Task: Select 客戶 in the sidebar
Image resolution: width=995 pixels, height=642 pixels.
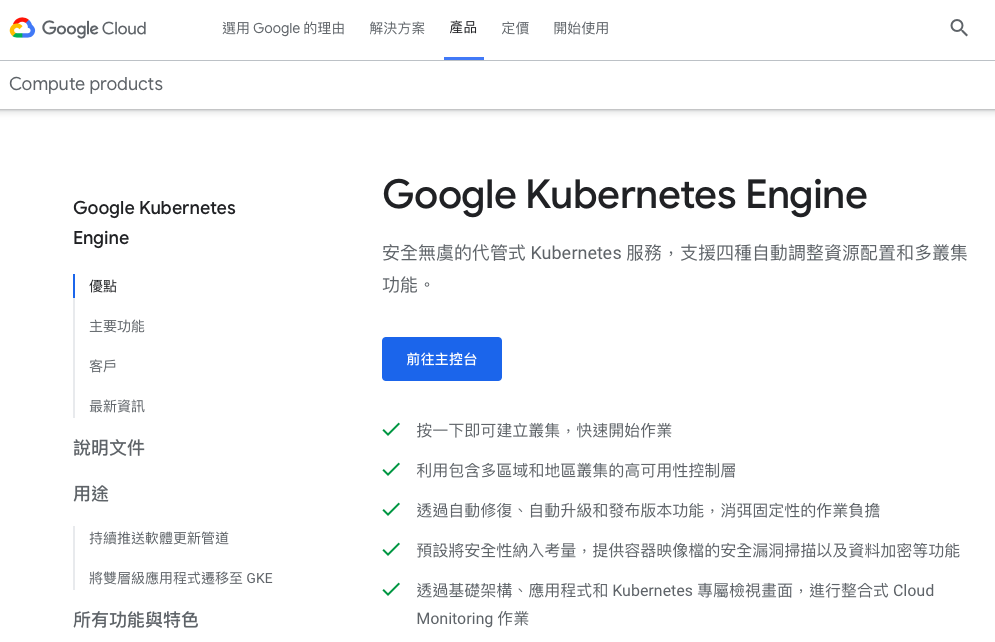Action: (103, 366)
